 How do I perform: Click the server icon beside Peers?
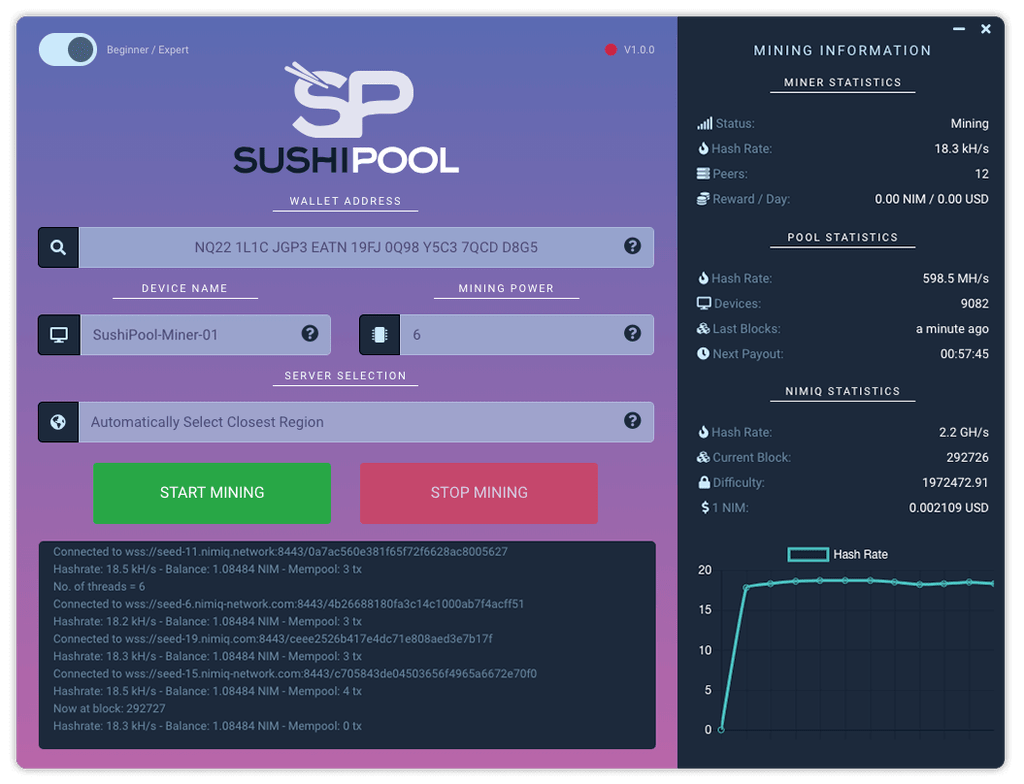[x=703, y=174]
